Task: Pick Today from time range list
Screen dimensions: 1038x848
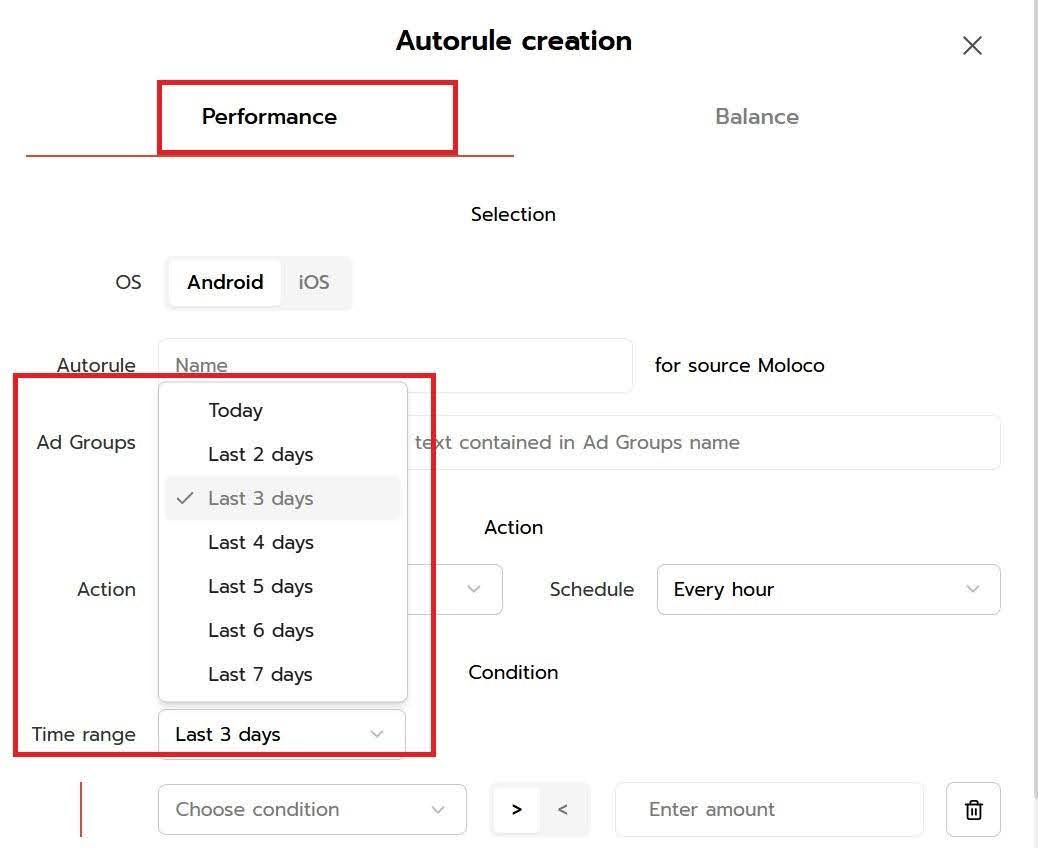Action: [236, 410]
